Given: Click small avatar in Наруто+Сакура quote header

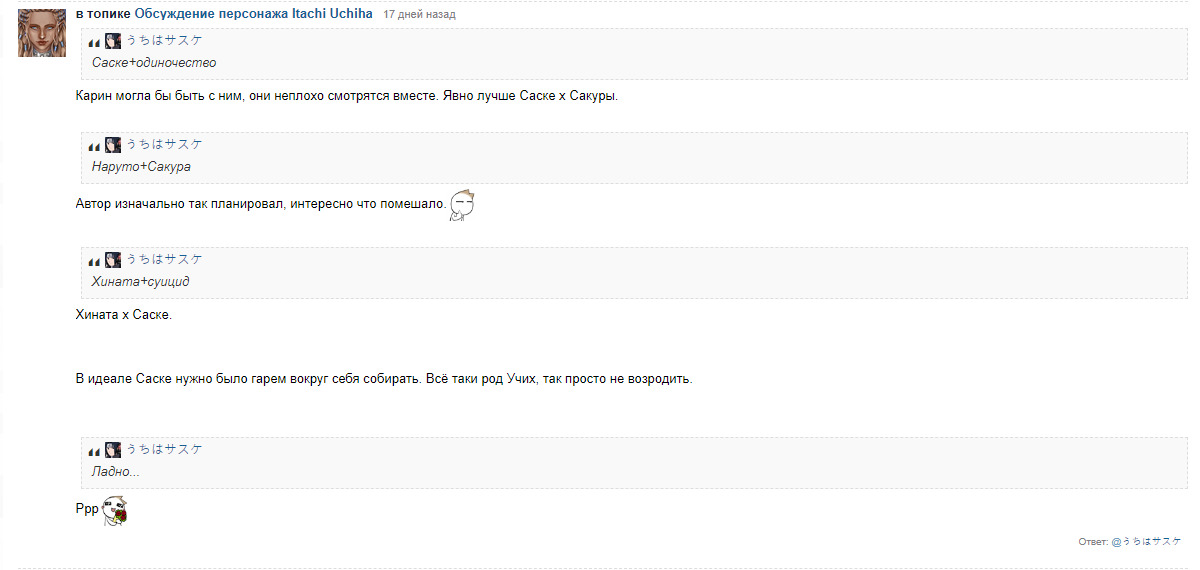Looking at the screenshot, I should point(113,145).
